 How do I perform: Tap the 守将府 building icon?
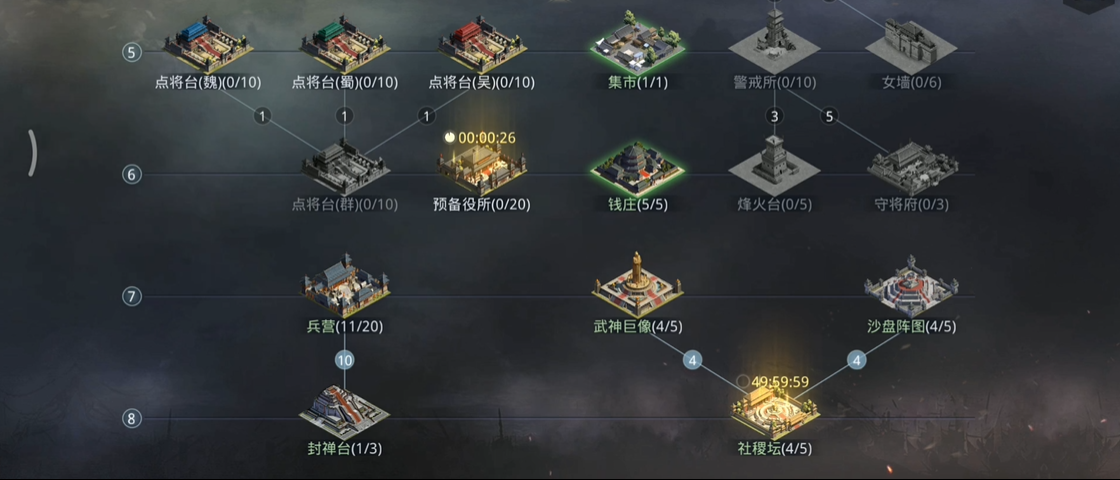point(912,167)
